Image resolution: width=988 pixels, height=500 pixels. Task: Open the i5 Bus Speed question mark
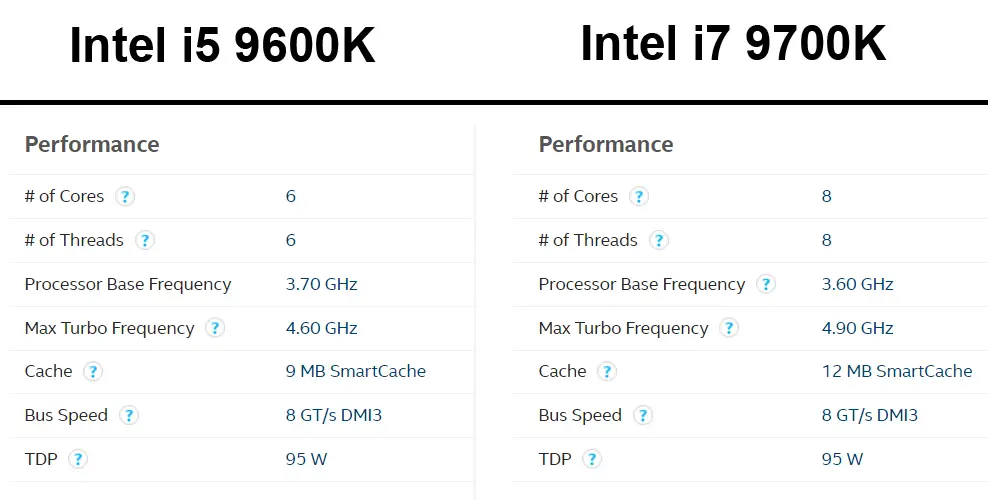(x=129, y=416)
